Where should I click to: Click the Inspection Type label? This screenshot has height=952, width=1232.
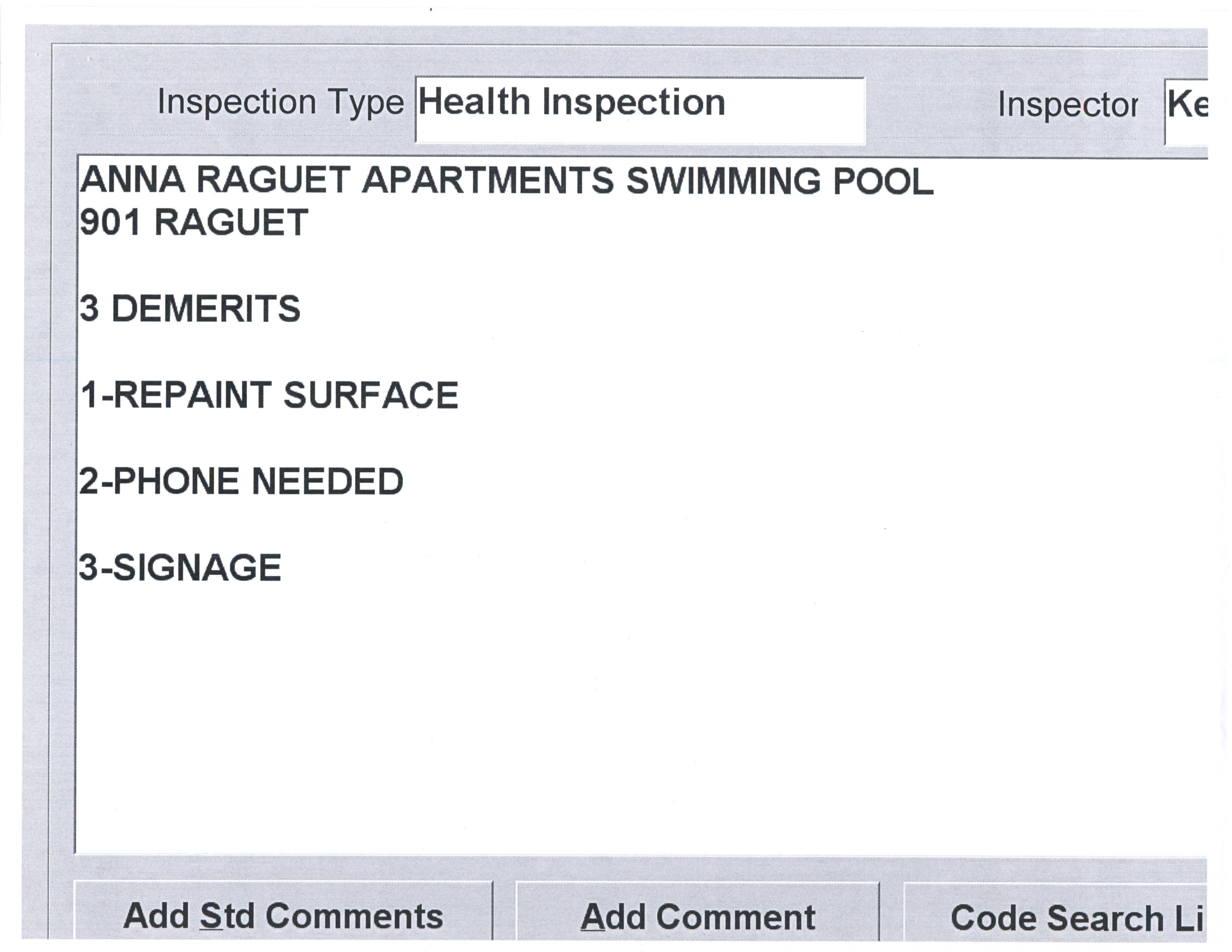pos(280,103)
